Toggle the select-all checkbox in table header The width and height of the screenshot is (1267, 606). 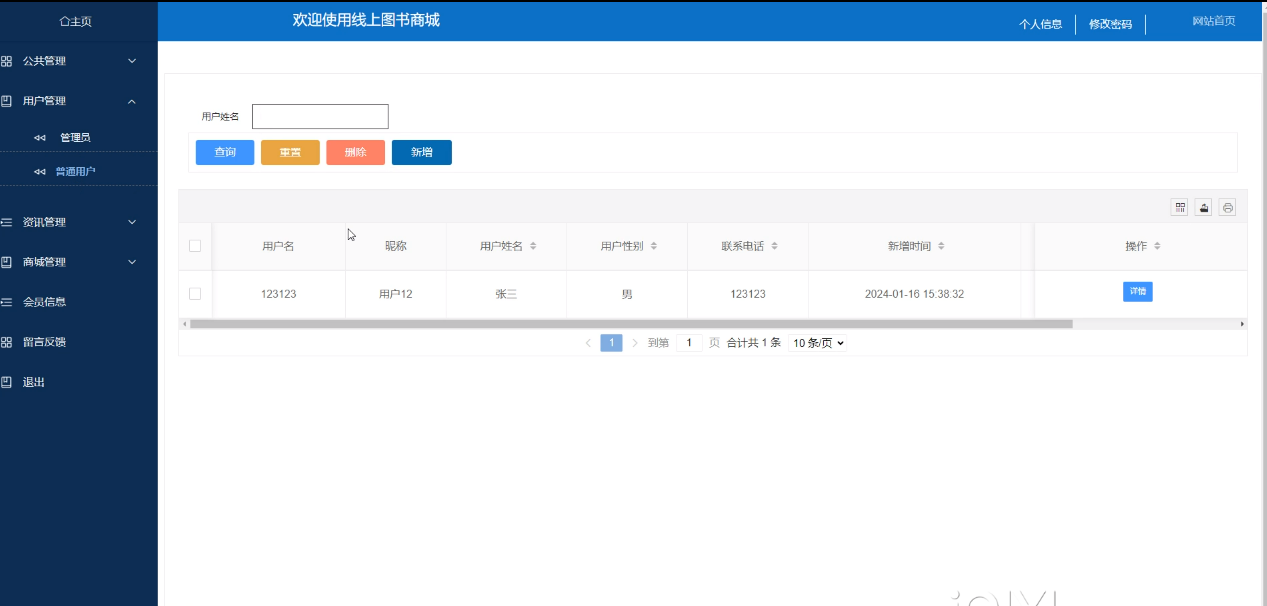[195, 246]
